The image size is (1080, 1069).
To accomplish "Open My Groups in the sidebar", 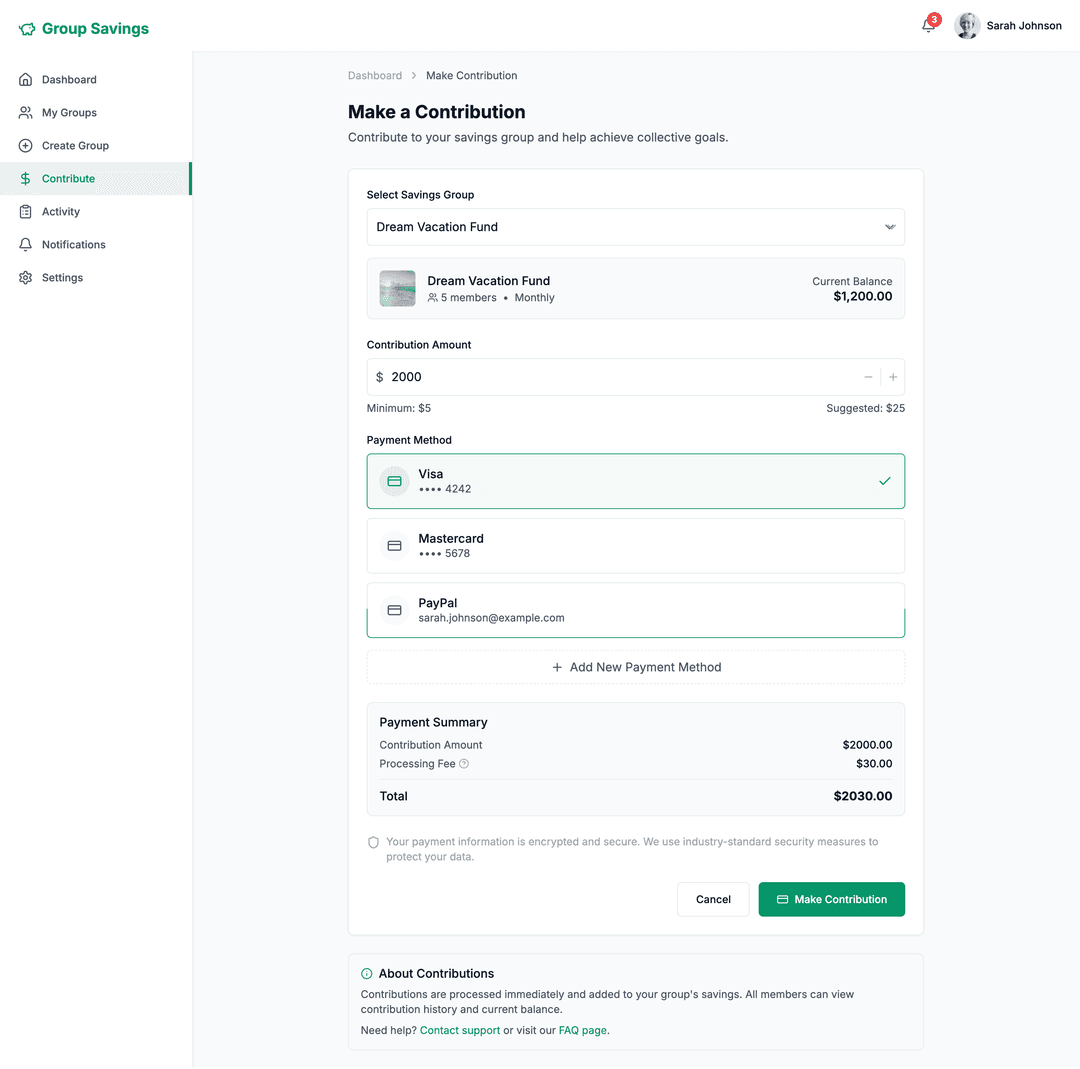I will [x=69, y=113].
